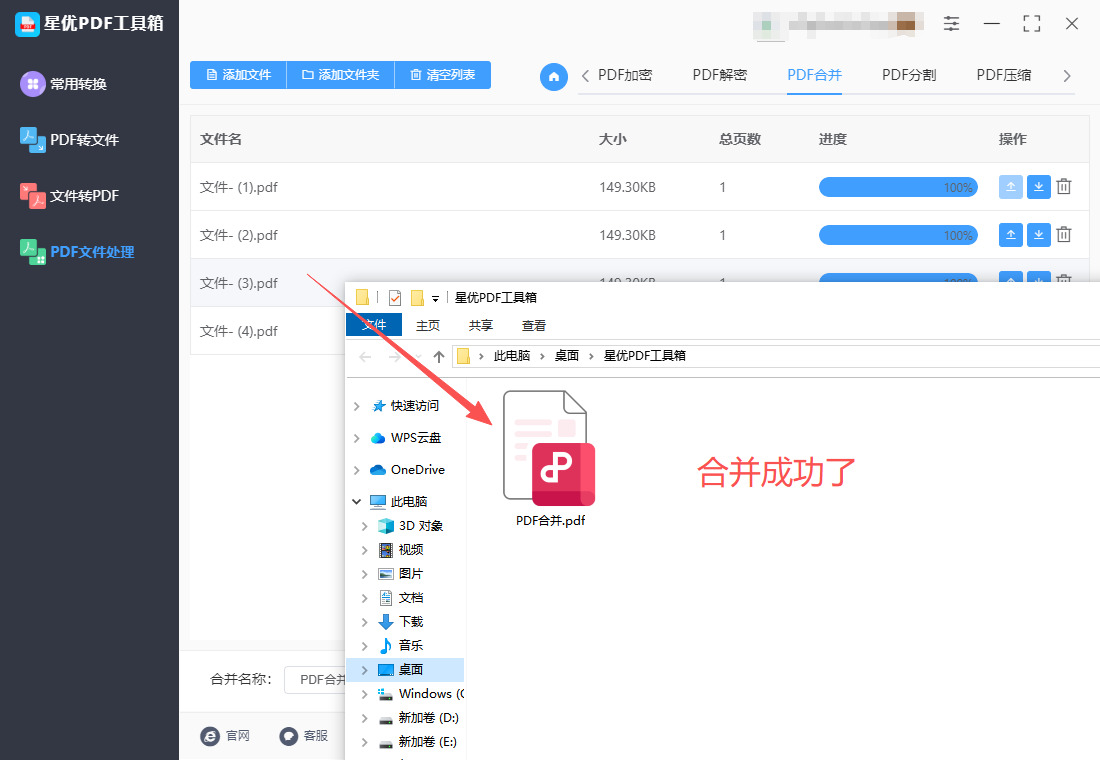Viewport: 1100px width, 760px height.
Task: Click the 合并名称 input field
Action: point(316,679)
